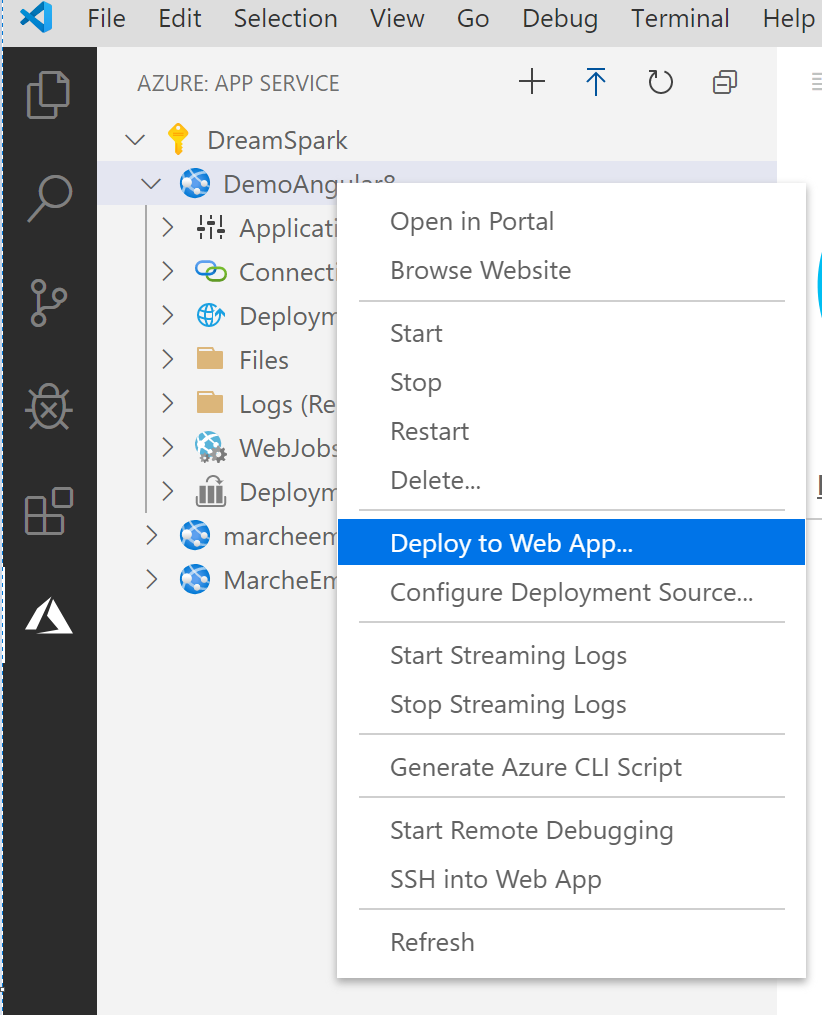Viewport: 822px width, 1015px height.
Task: Expand the Connections node
Action: point(168,271)
